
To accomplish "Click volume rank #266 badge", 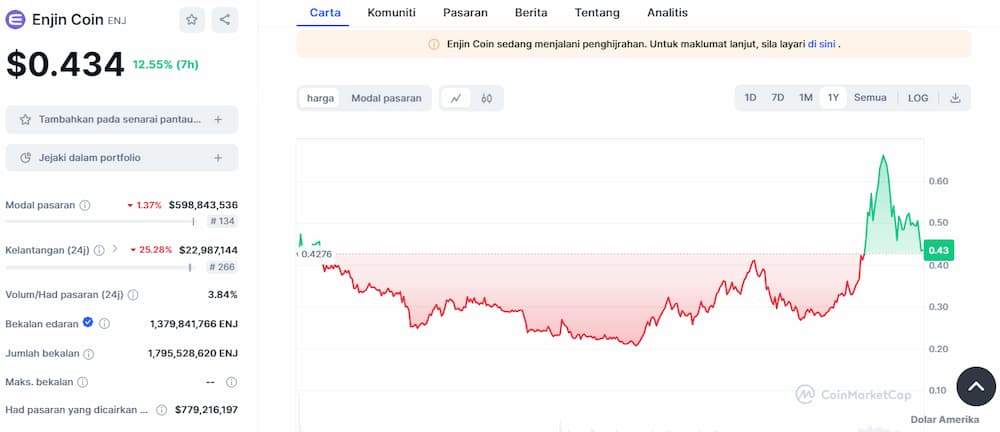I will [x=222, y=267].
